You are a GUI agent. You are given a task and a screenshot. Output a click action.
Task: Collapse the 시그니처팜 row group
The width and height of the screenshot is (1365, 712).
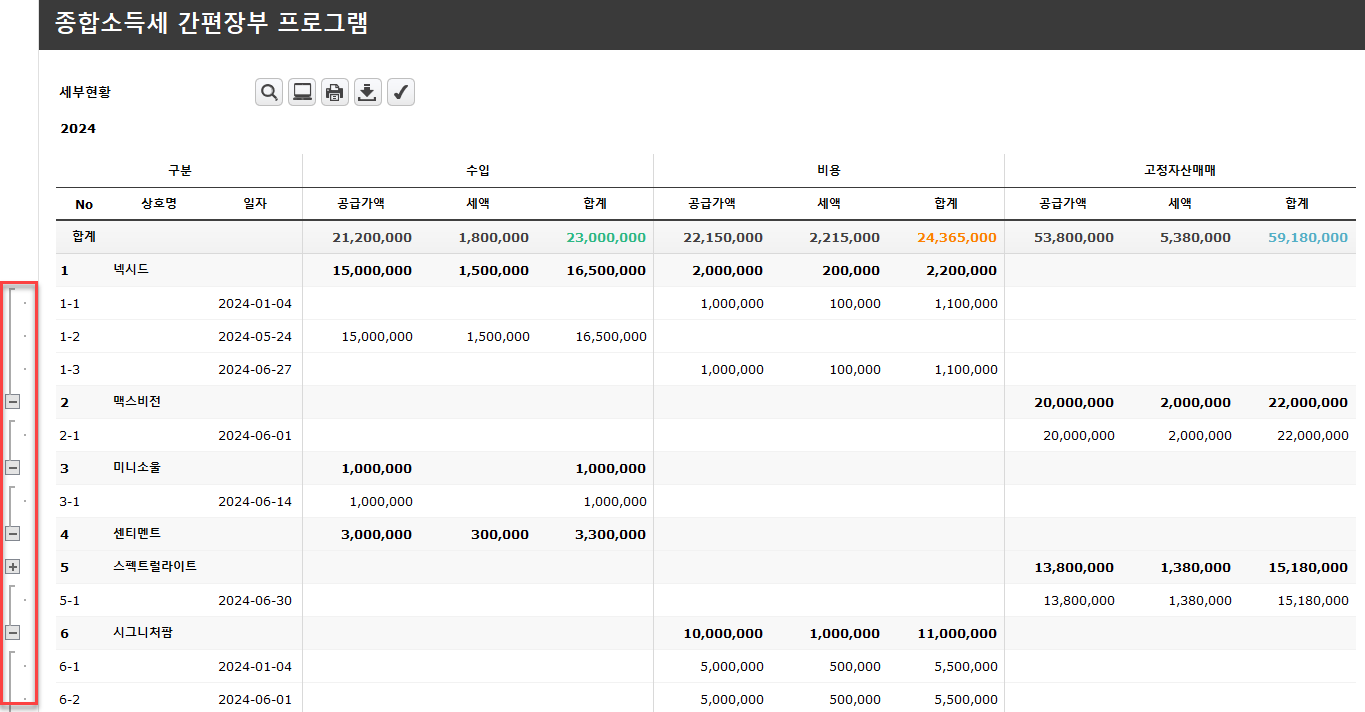pyautogui.click(x=13, y=632)
